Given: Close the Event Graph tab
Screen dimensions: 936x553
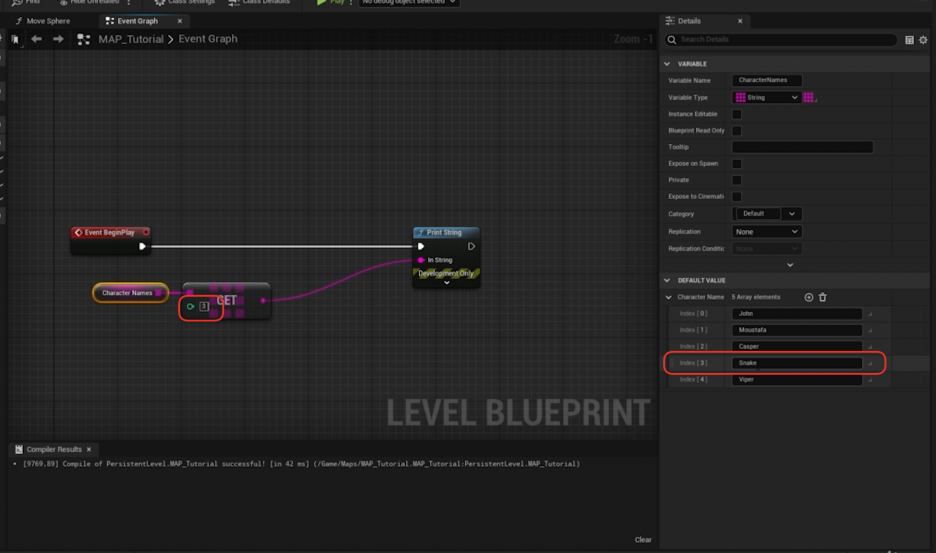Looking at the screenshot, I should (x=180, y=21).
